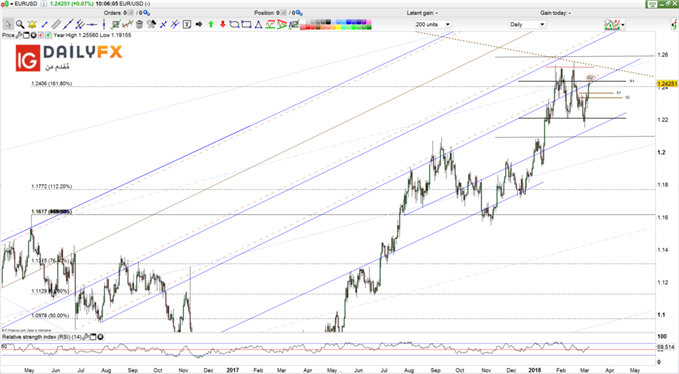Click the red plus icon in Price panel
The height and width of the screenshot is (374, 679).
[41, 35]
